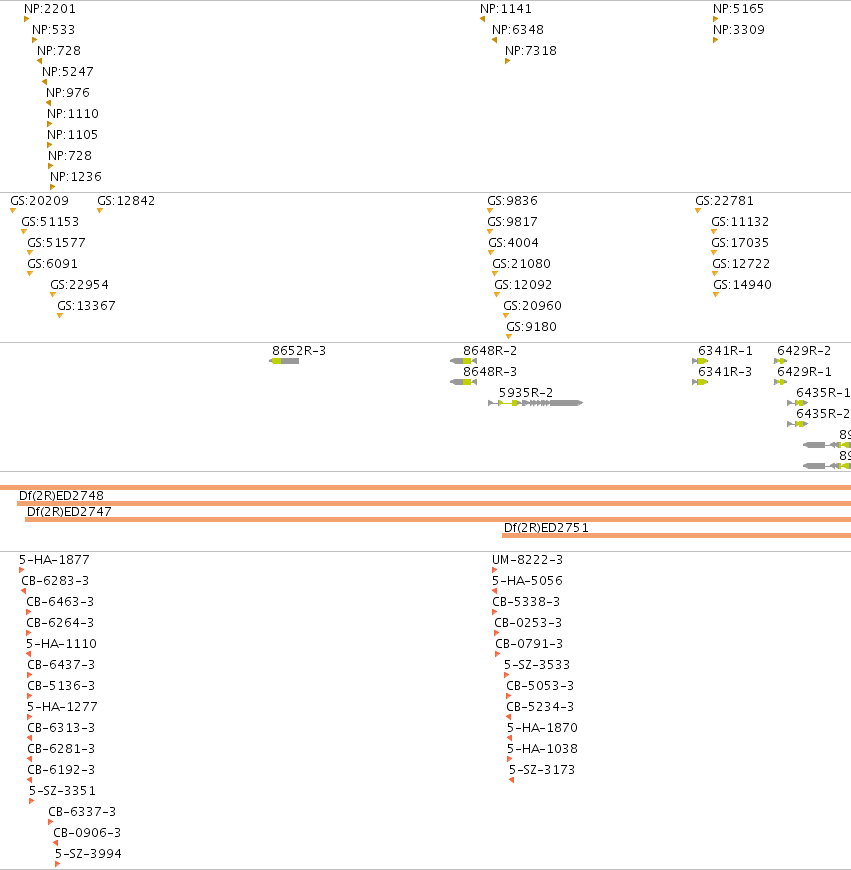Click the NP:533 insertion triangle
The width and height of the screenshot is (851, 870).
click(34, 41)
